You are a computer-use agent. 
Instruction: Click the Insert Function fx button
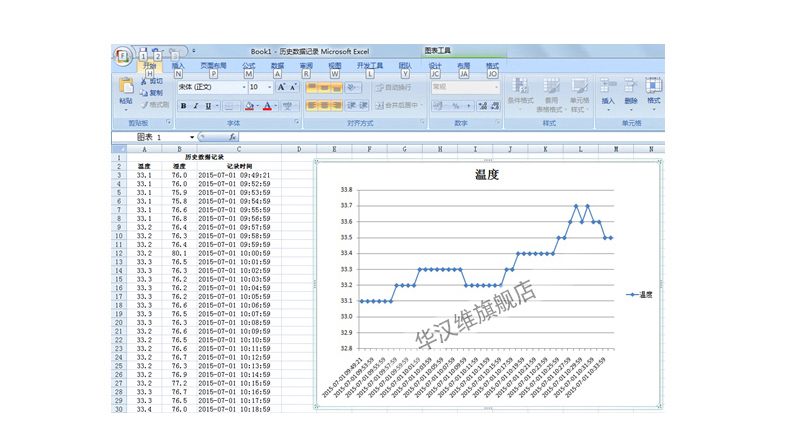click(232, 137)
